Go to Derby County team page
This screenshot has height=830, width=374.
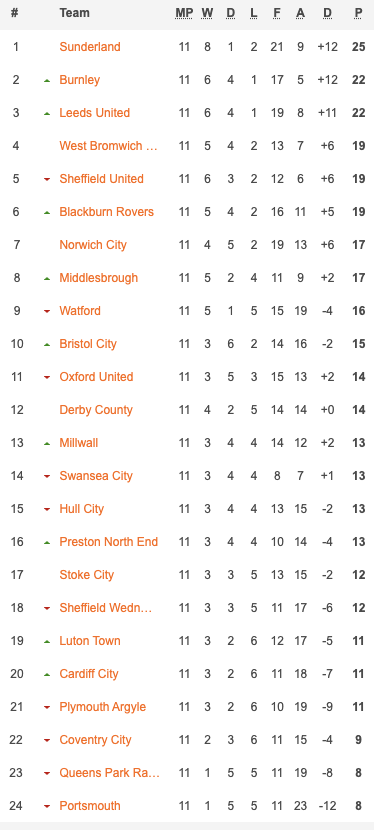[96, 410]
